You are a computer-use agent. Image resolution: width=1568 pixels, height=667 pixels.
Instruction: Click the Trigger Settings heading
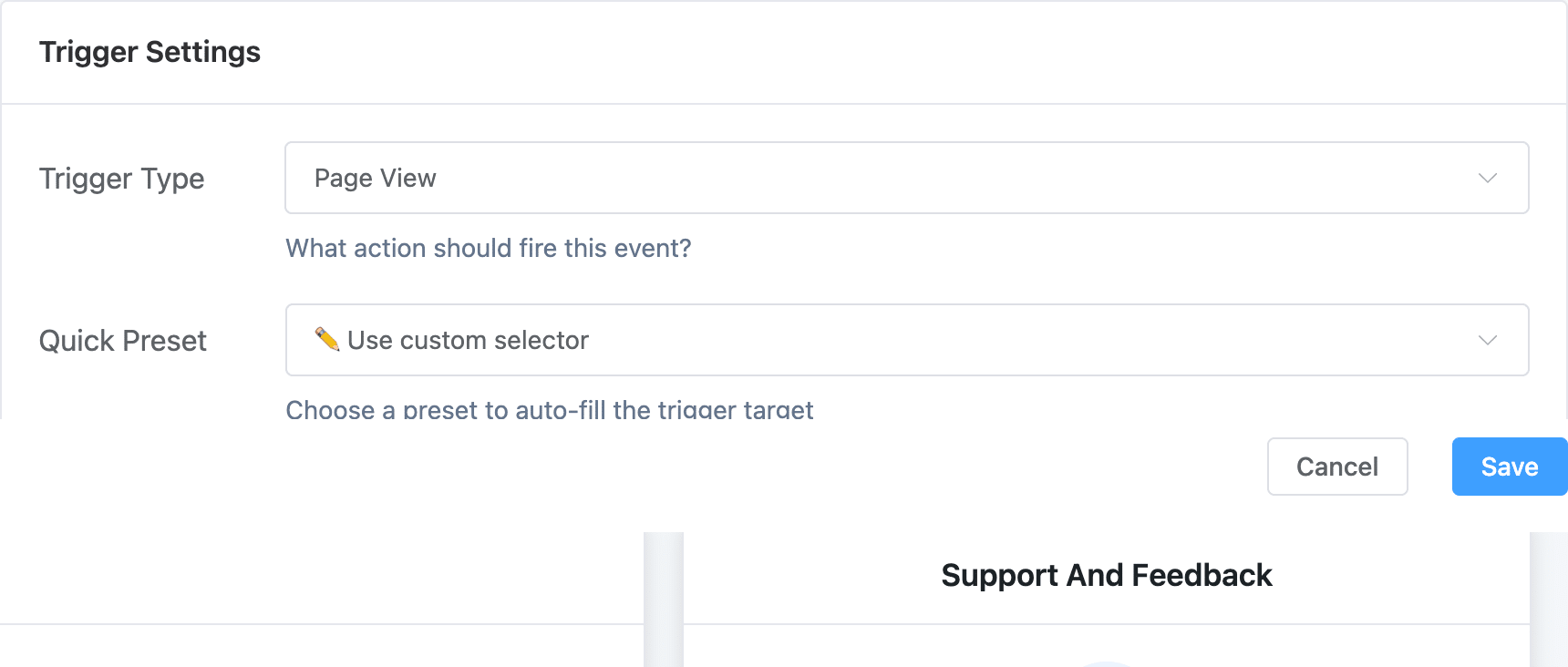(150, 51)
